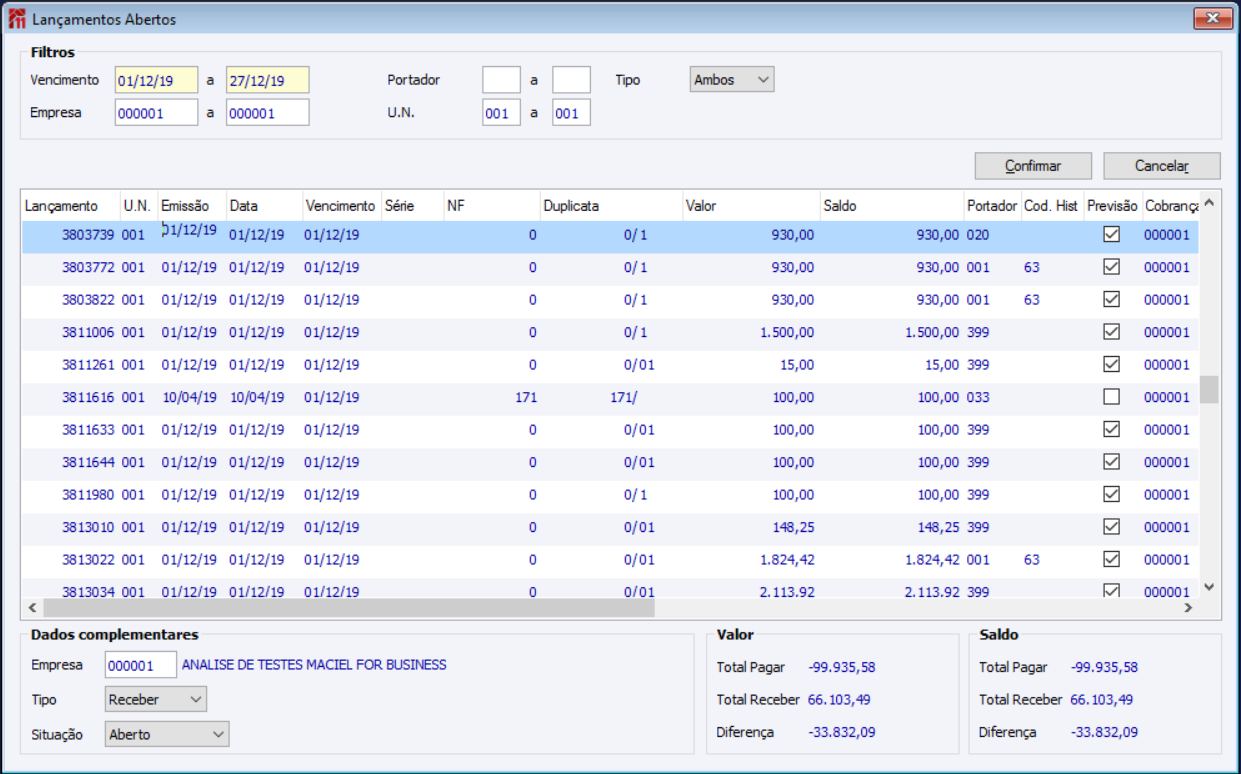Click the first Portador filter input
This screenshot has width=1241, height=774.
click(x=501, y=80)
